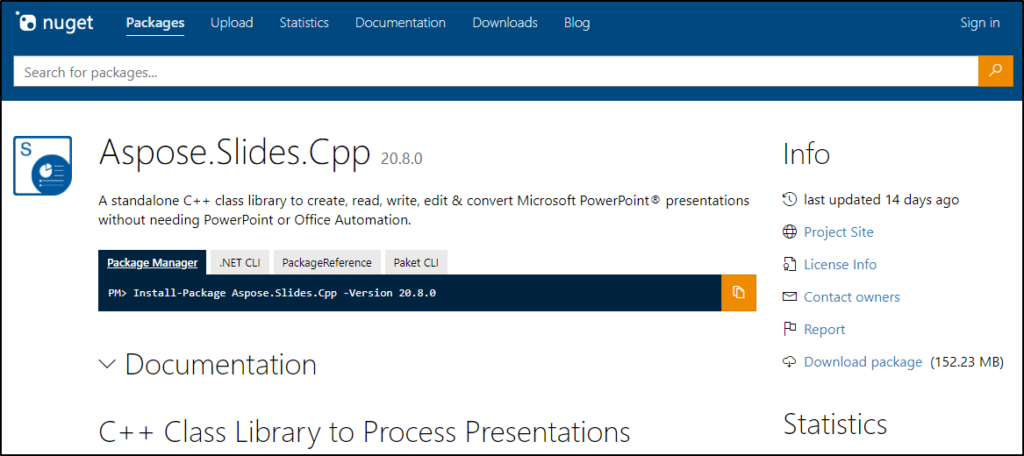Click the globe icon beside Project Site

[x=790, y=232]
